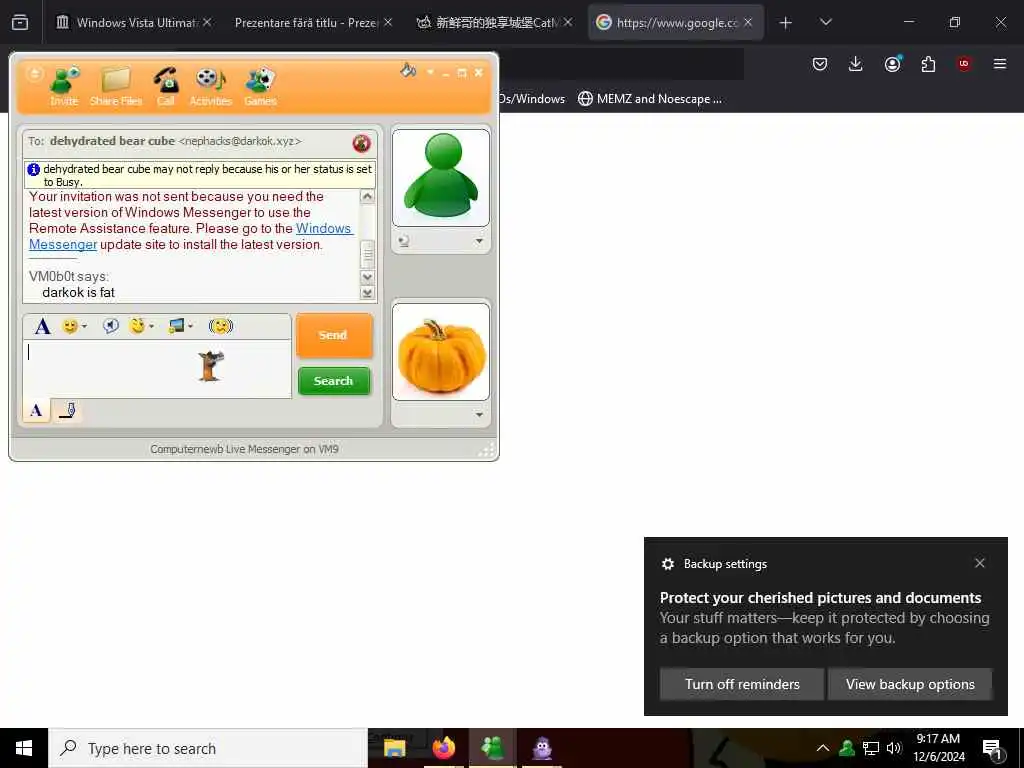Switch to text typing mode tab
The height and width of the screenshot is (768, 1024).
[37, 410]
